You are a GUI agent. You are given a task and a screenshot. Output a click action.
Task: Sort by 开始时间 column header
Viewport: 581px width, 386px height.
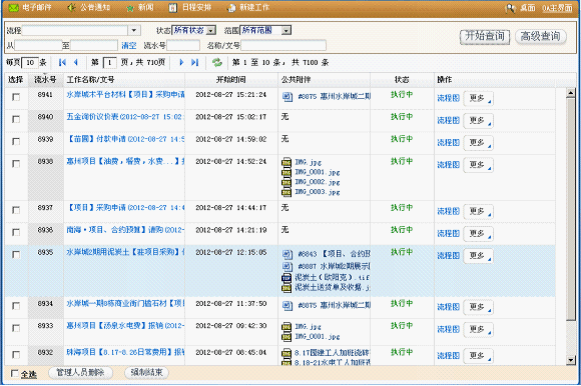[231, 80]
